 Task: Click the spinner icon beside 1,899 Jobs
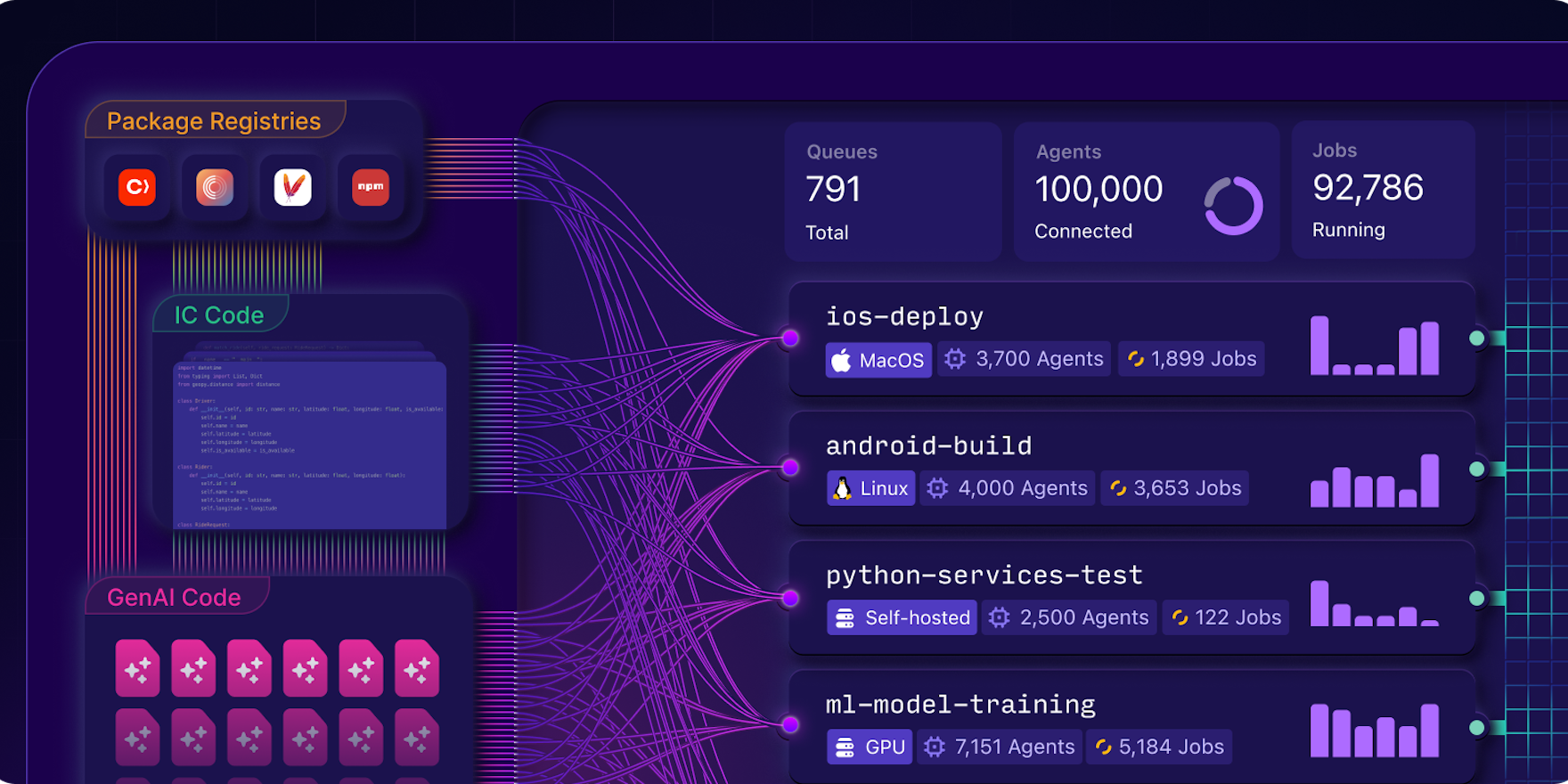1136,359
